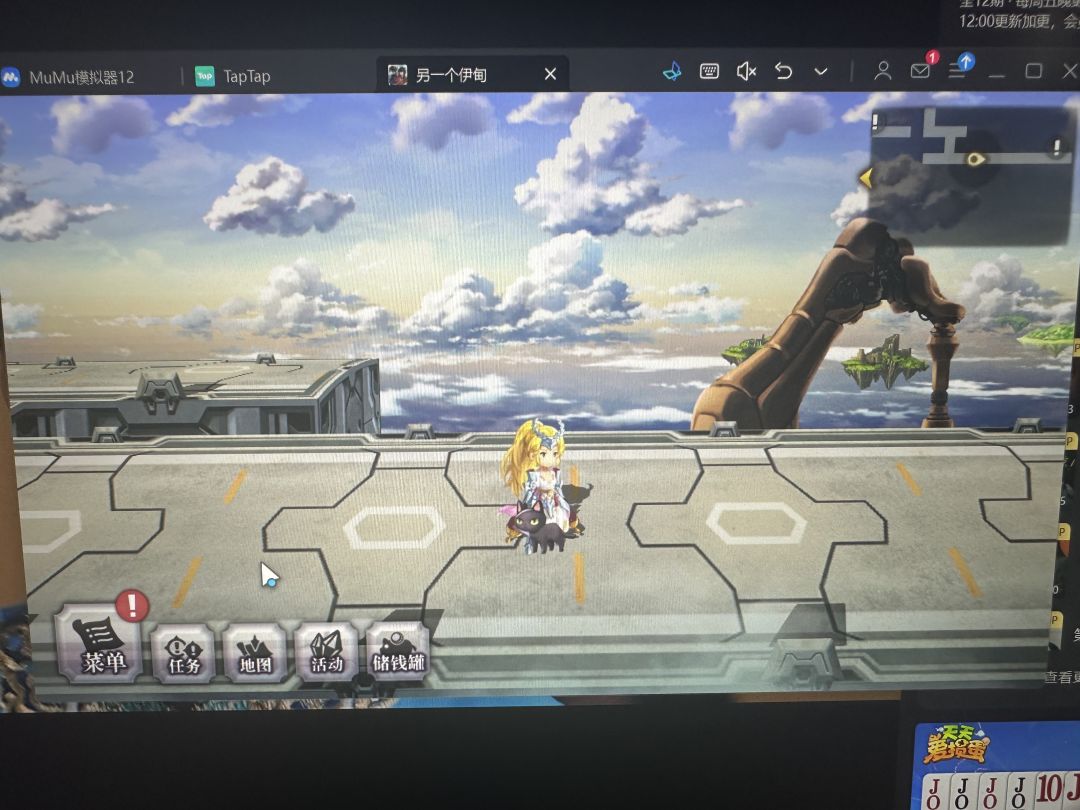This screenshot has height=810, width=1080.
Task: Open the 菜单 menu button
Action: click(98, 644)
